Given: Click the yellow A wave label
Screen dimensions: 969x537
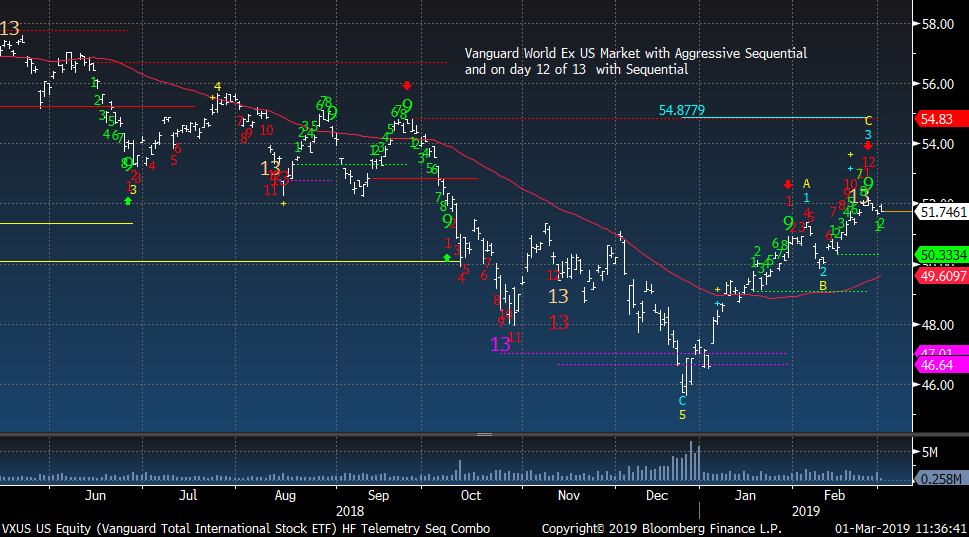Looking at the screenshot, I should [806, 184].
